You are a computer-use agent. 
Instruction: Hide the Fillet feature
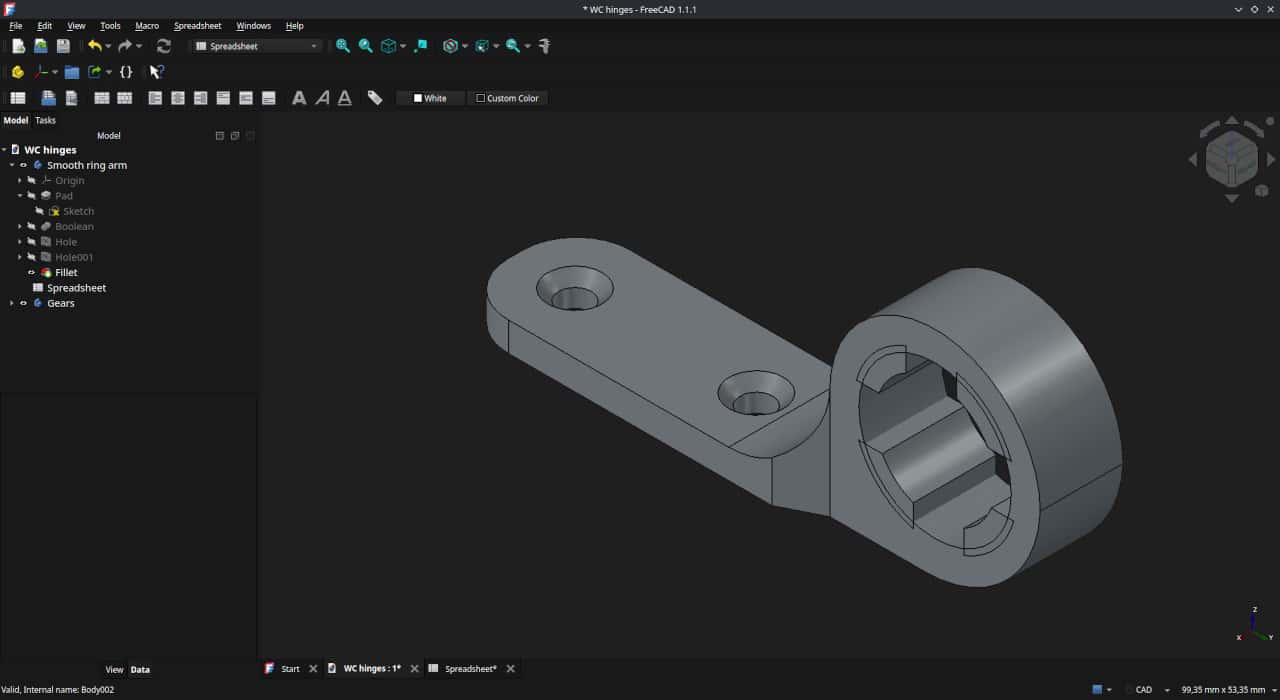(x=31, y=272)
